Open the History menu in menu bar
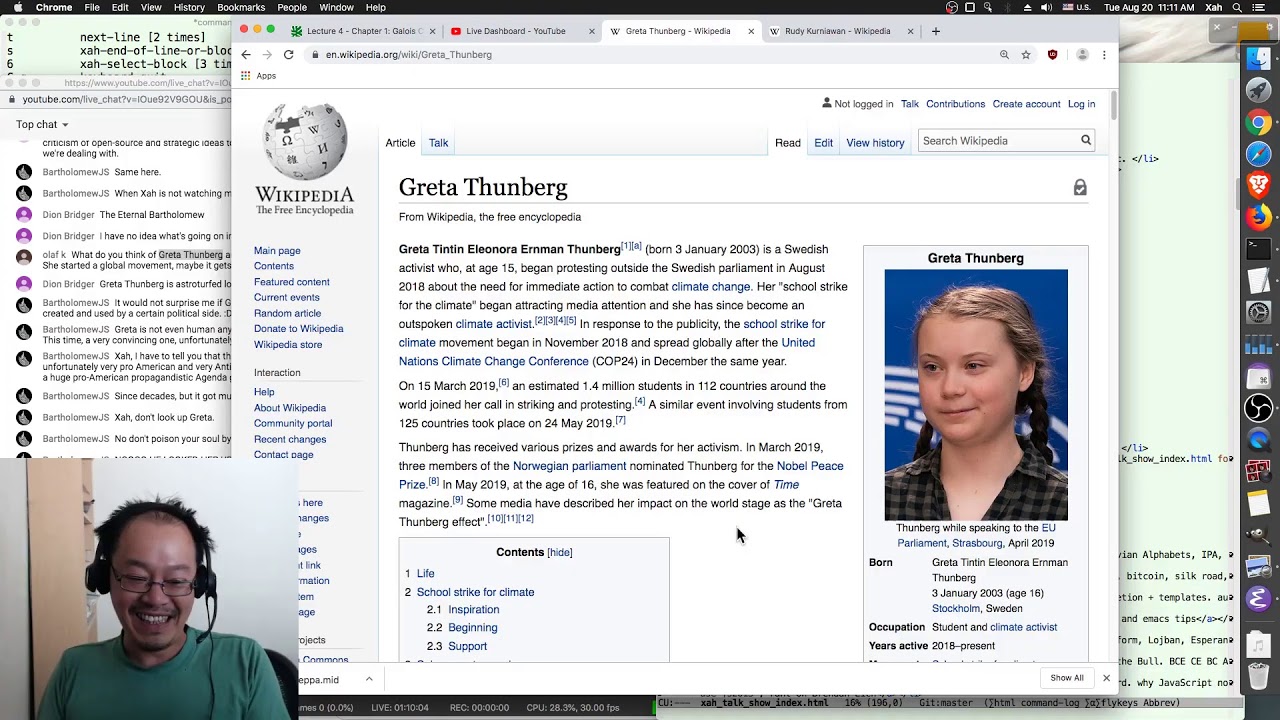The width and height of the screenshot is (1280, 720). pos(189,7)
